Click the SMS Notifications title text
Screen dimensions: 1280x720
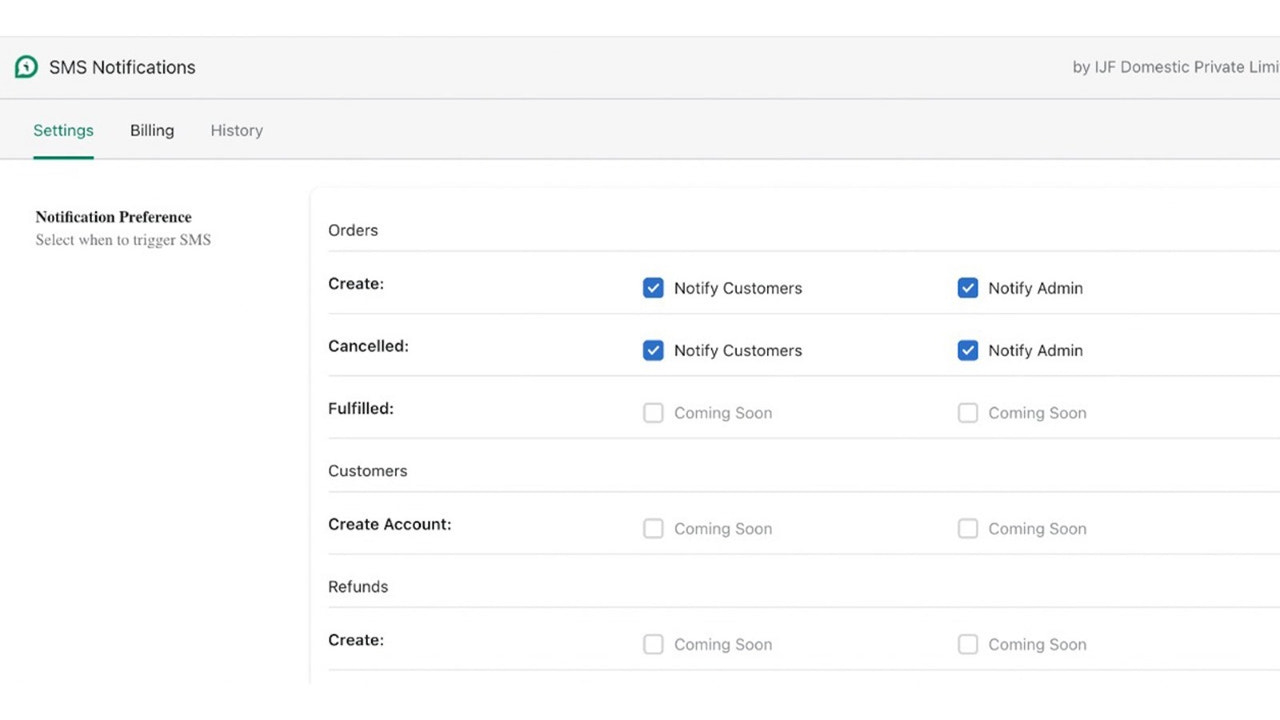pyautogui.click(x=122, y=67)
